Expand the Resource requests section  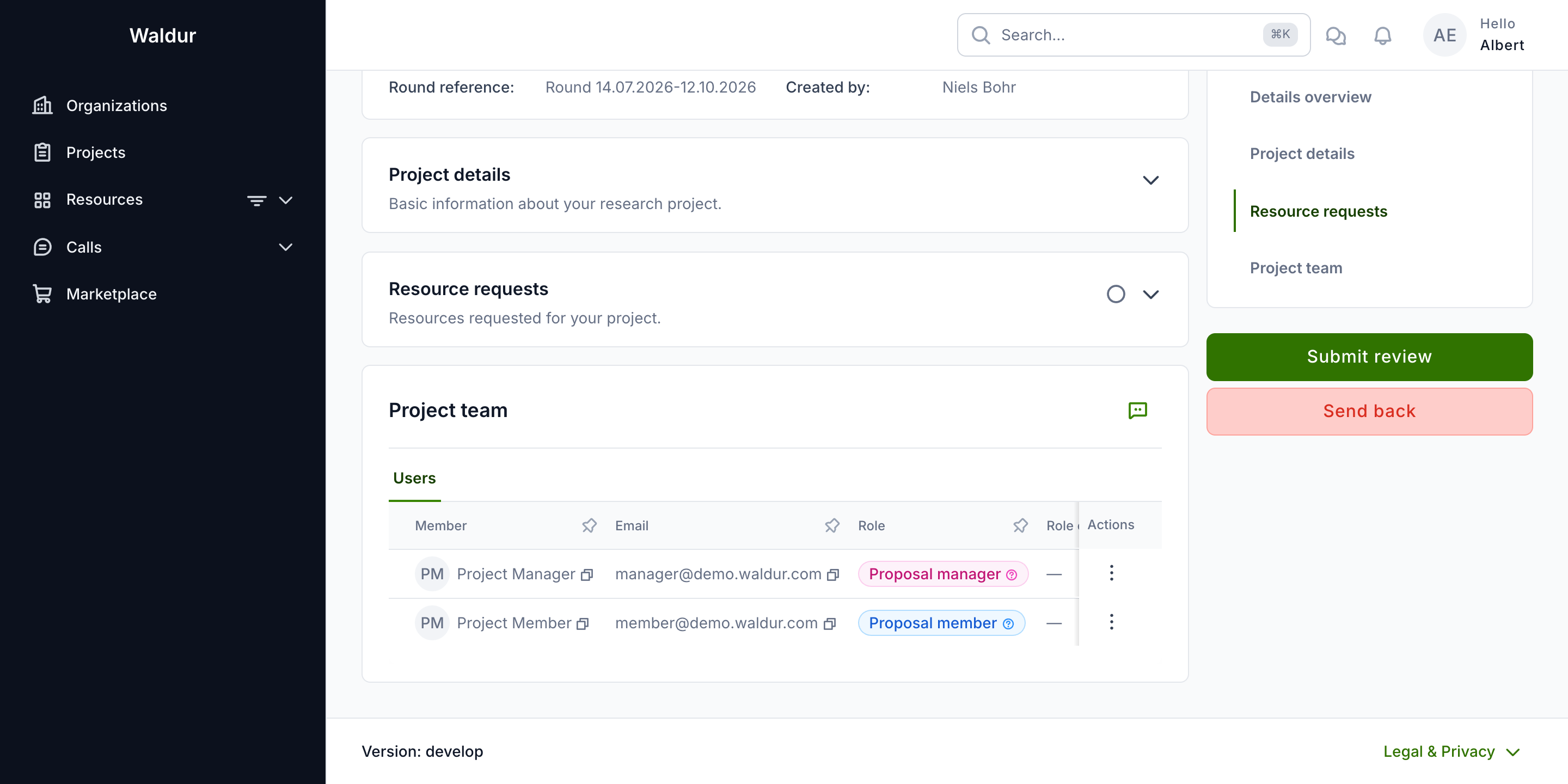(x=1150, y=295)
